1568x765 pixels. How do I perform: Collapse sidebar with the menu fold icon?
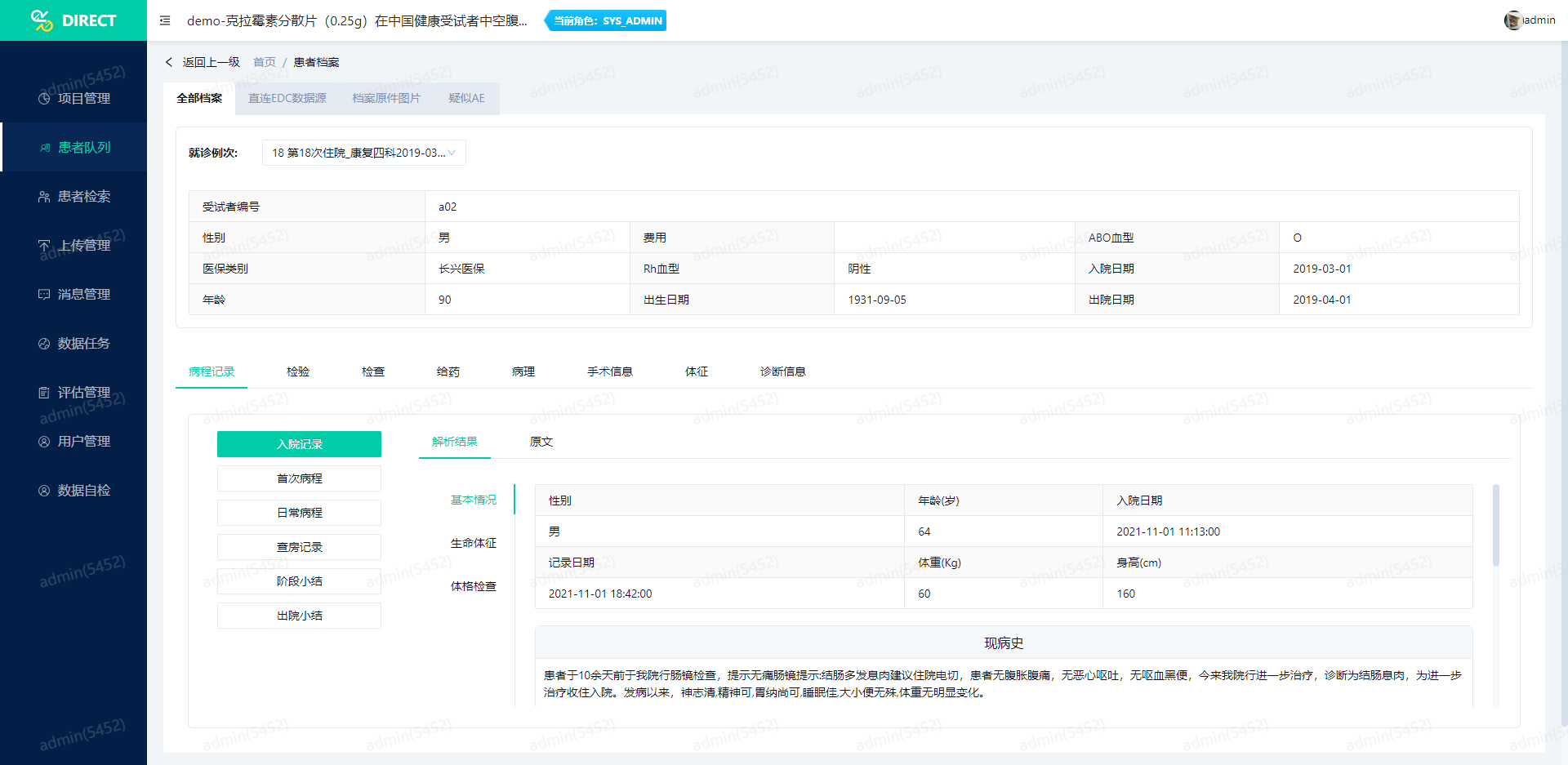click(165, 20)
